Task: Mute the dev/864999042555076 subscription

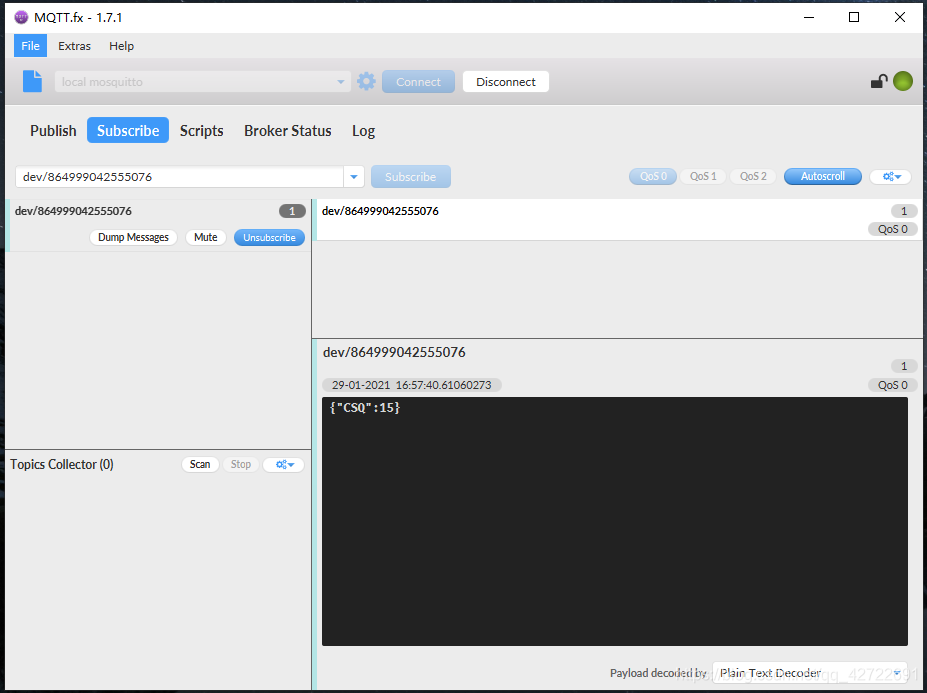Action: [206, 237]
